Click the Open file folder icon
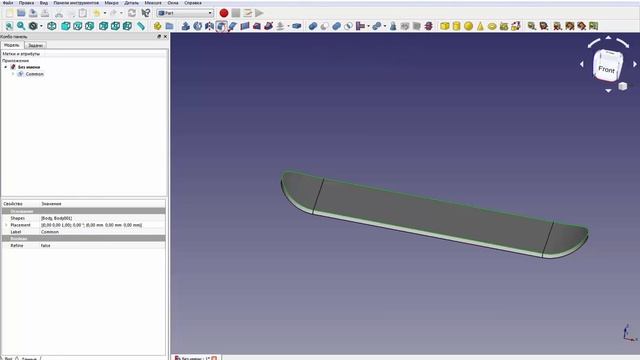This screenshot has width=640, height=360. pyautogui.click(x=21, y=13)
